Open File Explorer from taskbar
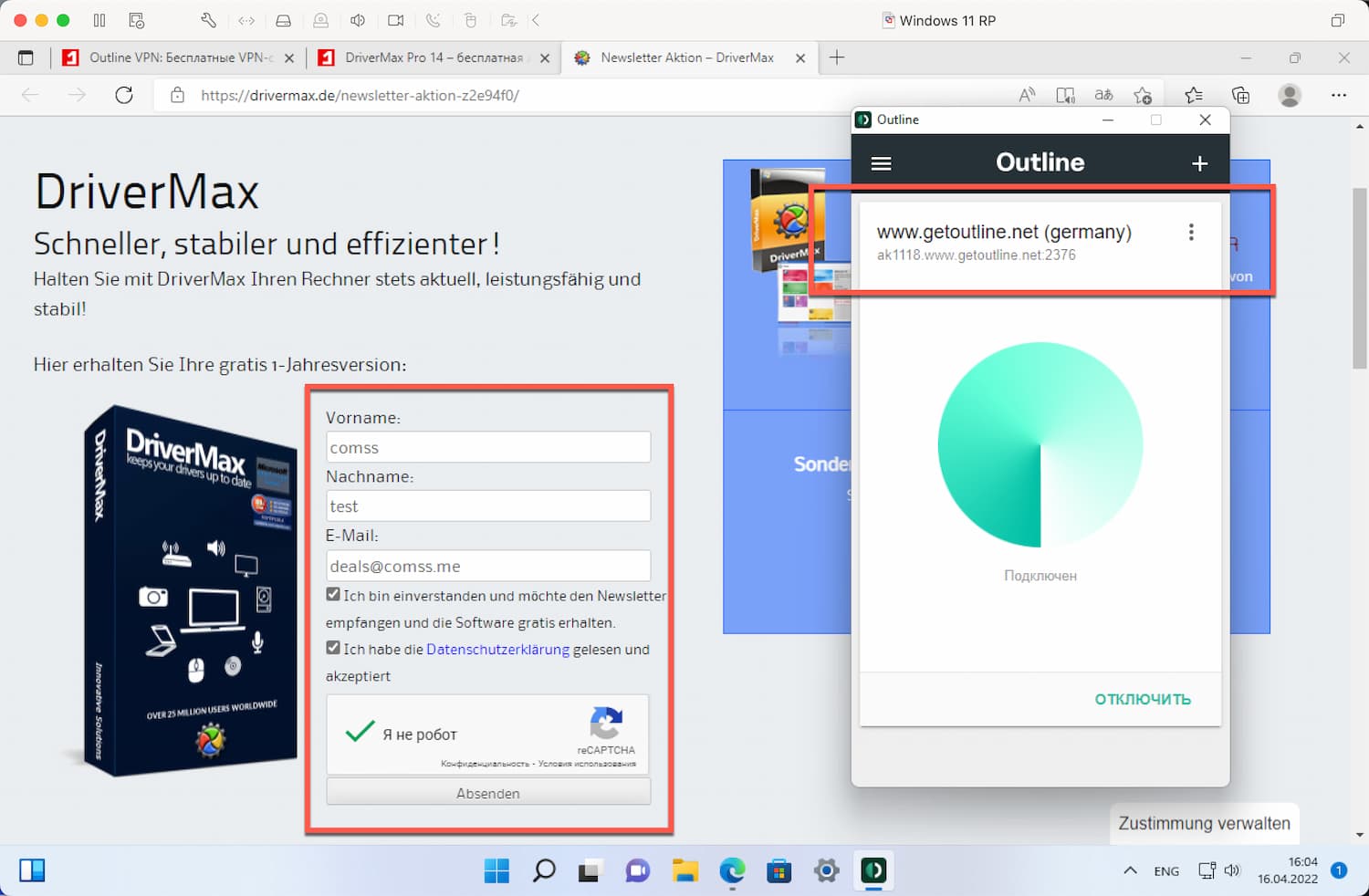This screenshot has width=1369, height=896. 685,870
